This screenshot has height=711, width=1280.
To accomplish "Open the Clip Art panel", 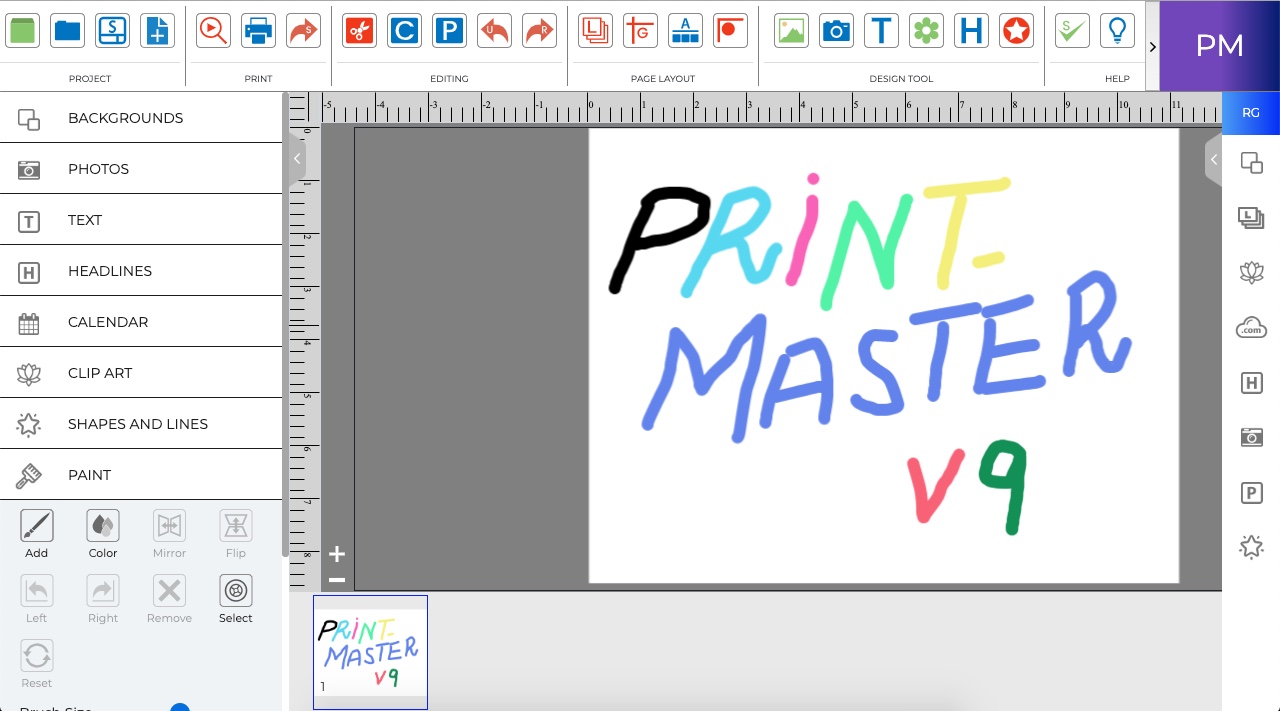I will [x=141, y=373].
